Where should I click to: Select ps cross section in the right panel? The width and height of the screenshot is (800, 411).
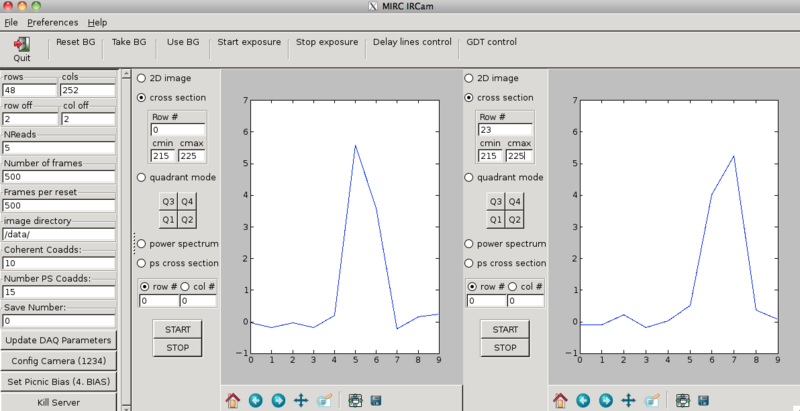click(x=468, y=263)
